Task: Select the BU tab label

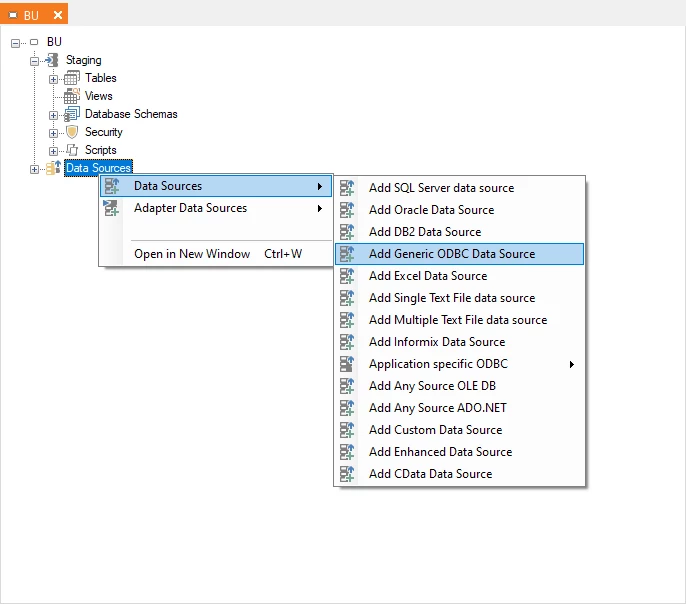Action: (31, 15)
